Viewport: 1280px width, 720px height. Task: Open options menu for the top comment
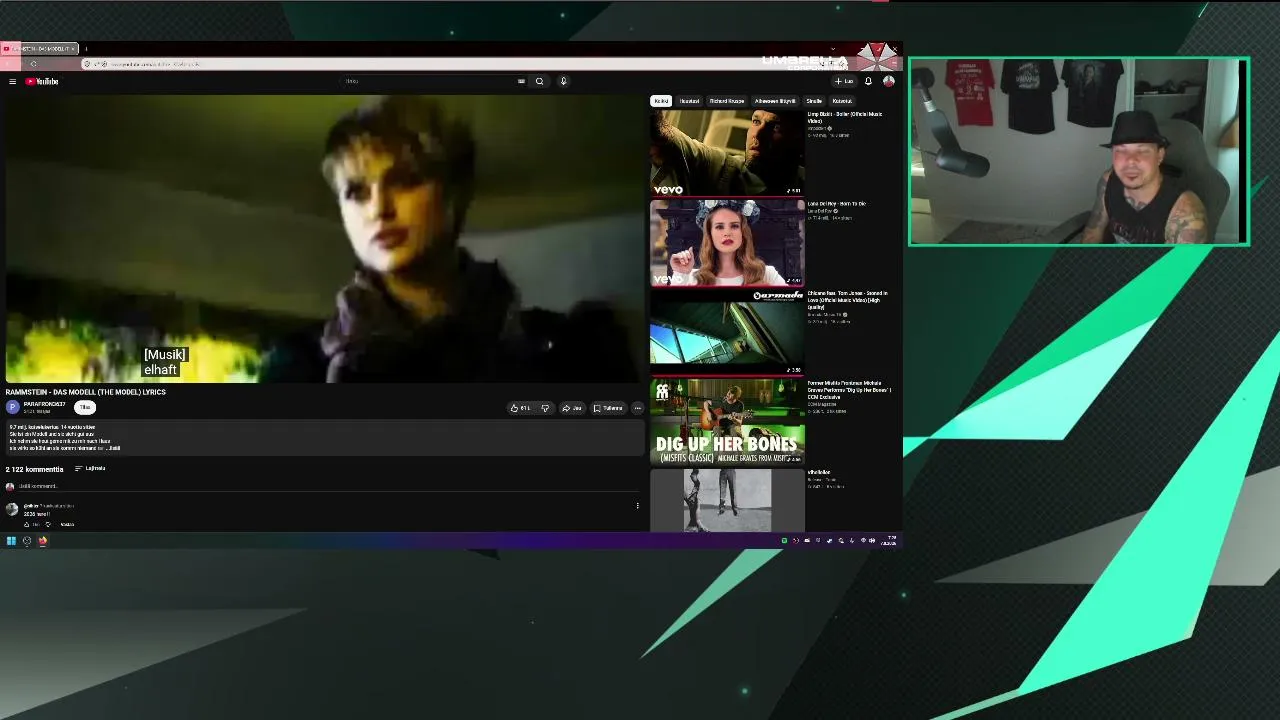(x=637, y=506)
